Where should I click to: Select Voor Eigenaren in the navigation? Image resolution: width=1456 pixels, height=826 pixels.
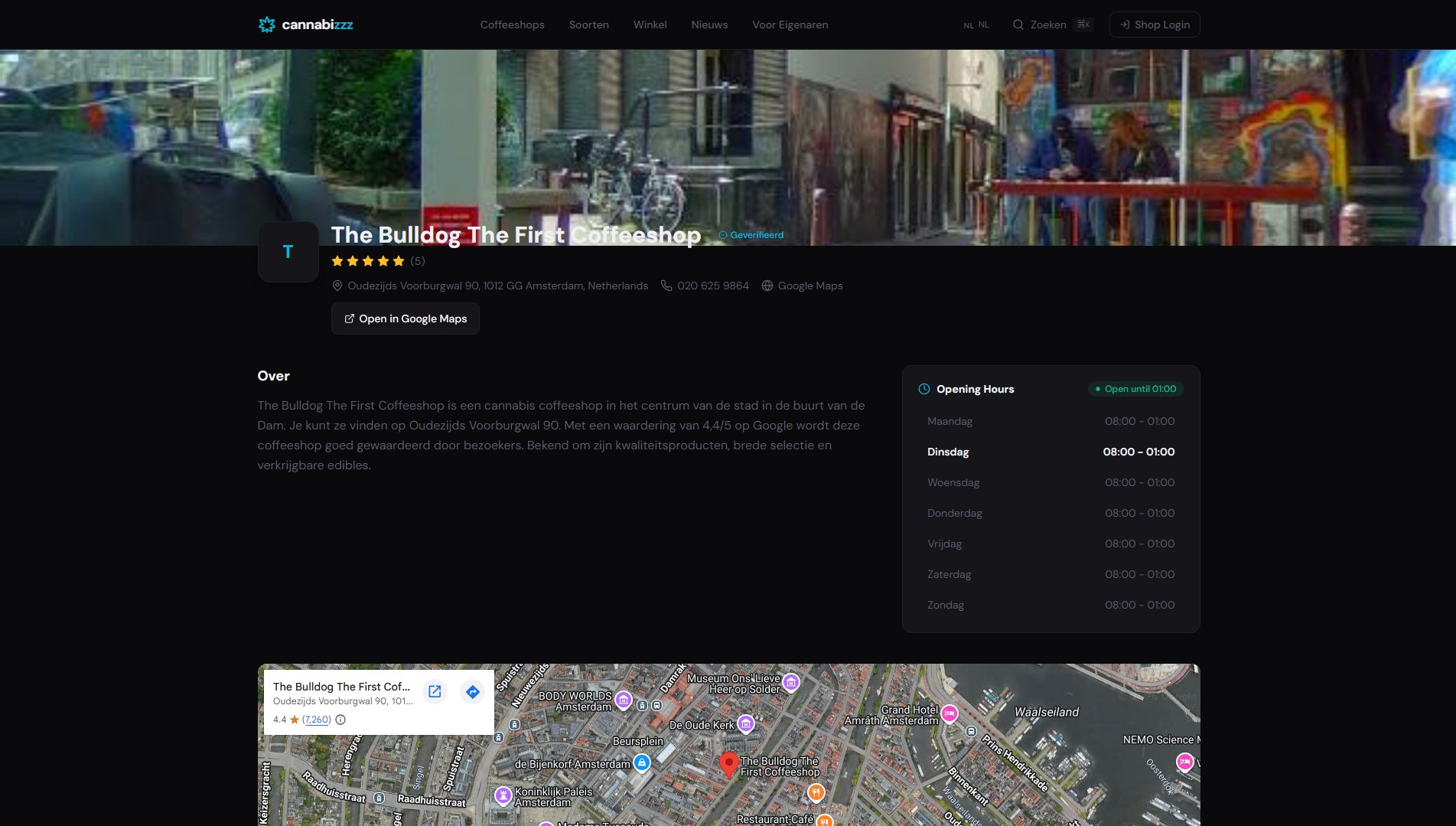(790, 24)
